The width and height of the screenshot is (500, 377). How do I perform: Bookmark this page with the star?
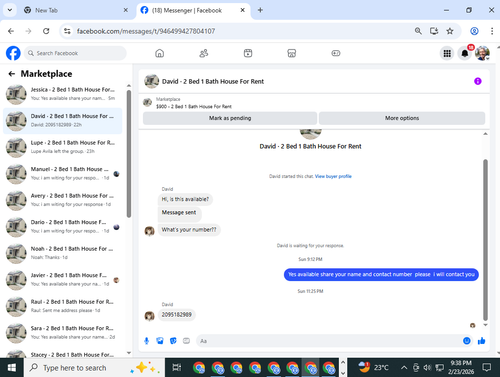pos(450,31)
